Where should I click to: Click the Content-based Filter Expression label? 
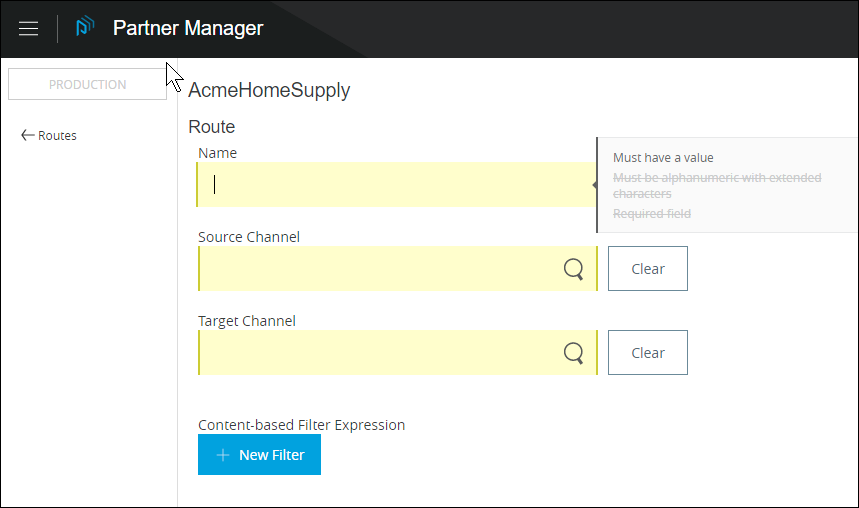click(x=301, y=425)
